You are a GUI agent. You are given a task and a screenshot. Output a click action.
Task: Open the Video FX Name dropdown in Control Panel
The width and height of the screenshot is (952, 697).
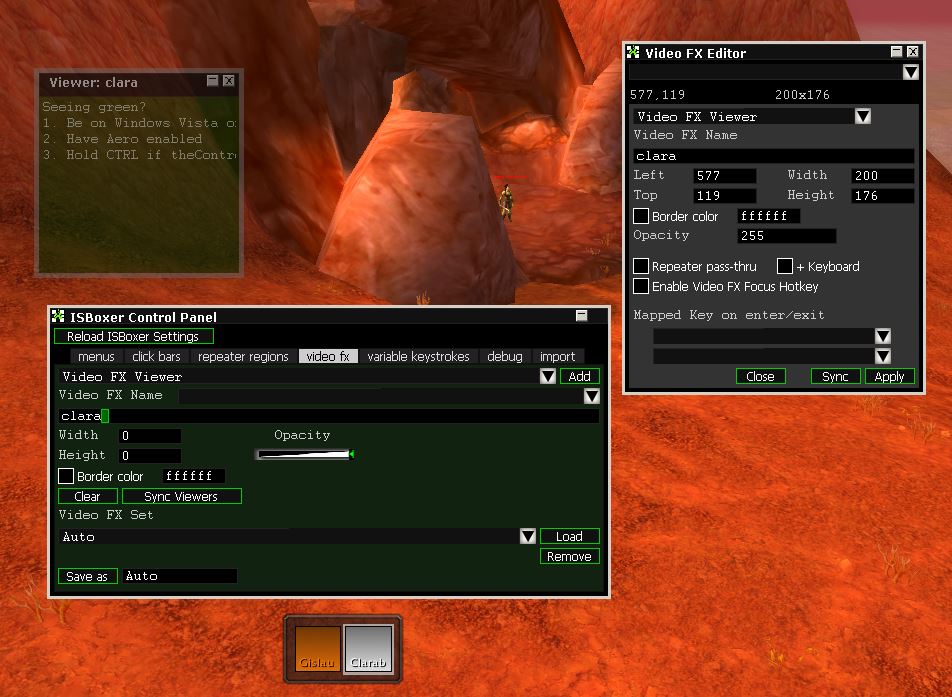click(x=591, y=396)
